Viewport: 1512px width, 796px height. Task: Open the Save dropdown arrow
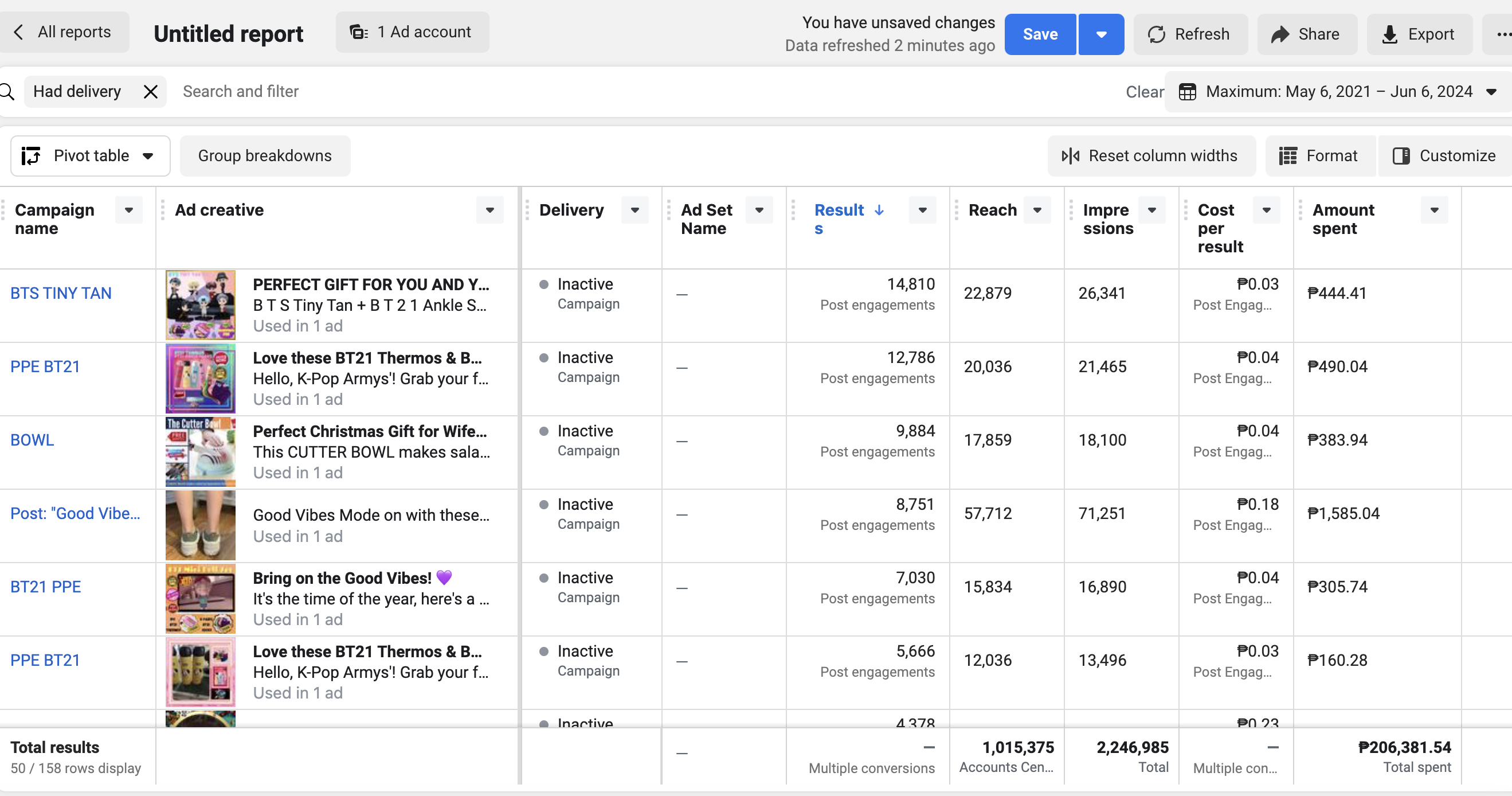[x=1101, y=34]
